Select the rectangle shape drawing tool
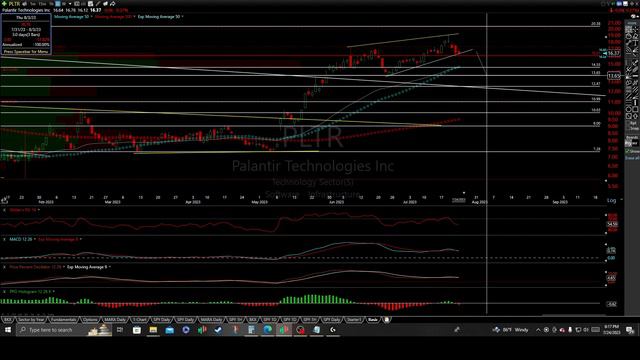 coord(636,109)
